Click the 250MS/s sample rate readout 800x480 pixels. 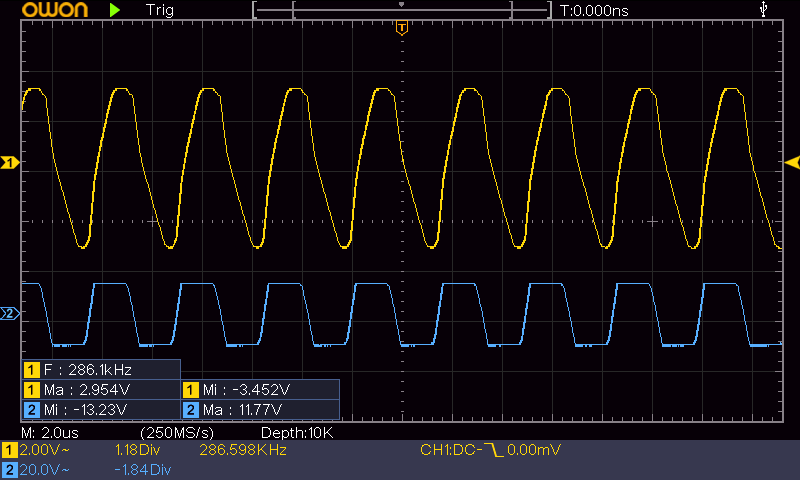pyautogui.click(x=177, y=433)
